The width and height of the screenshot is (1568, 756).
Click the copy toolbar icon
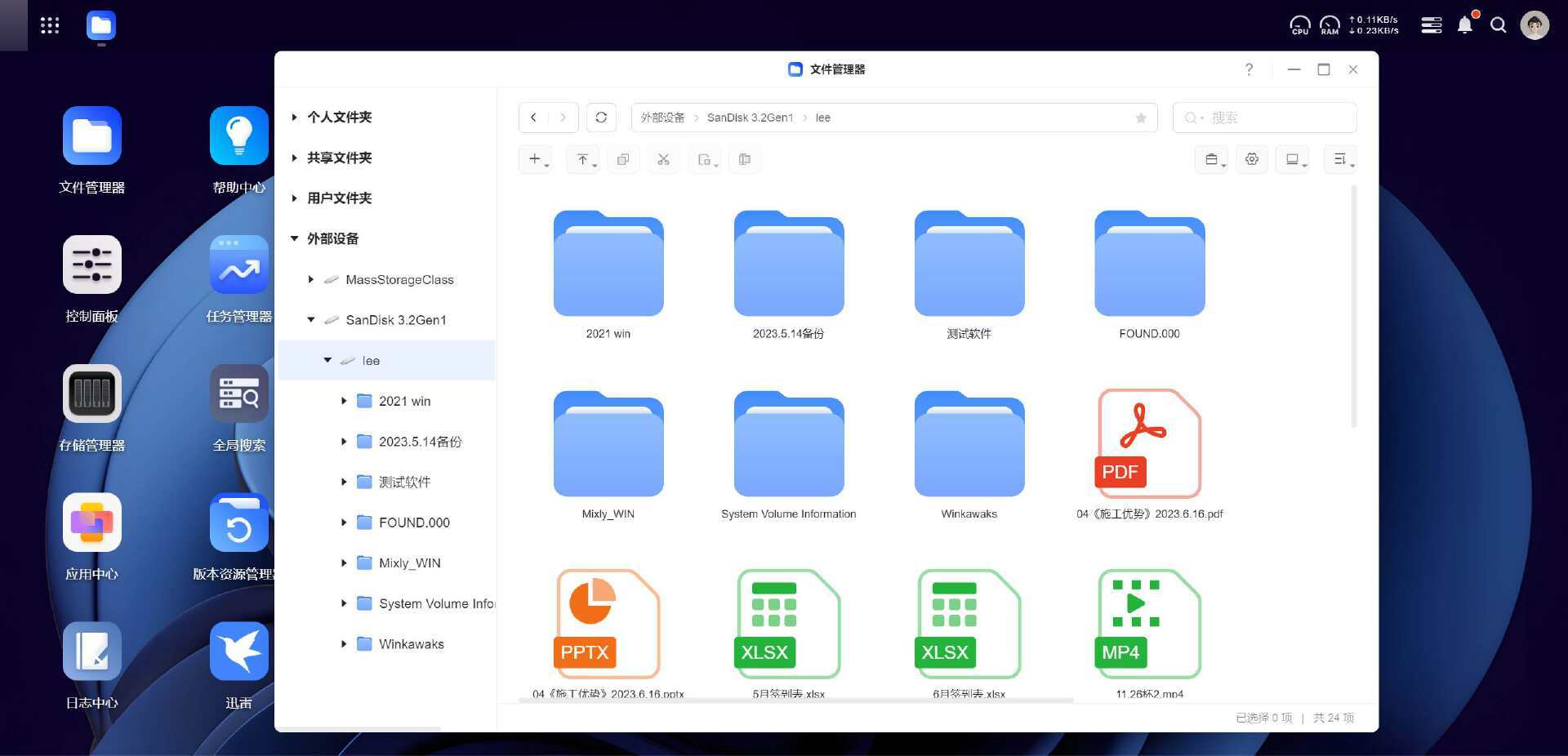(623, 159)
